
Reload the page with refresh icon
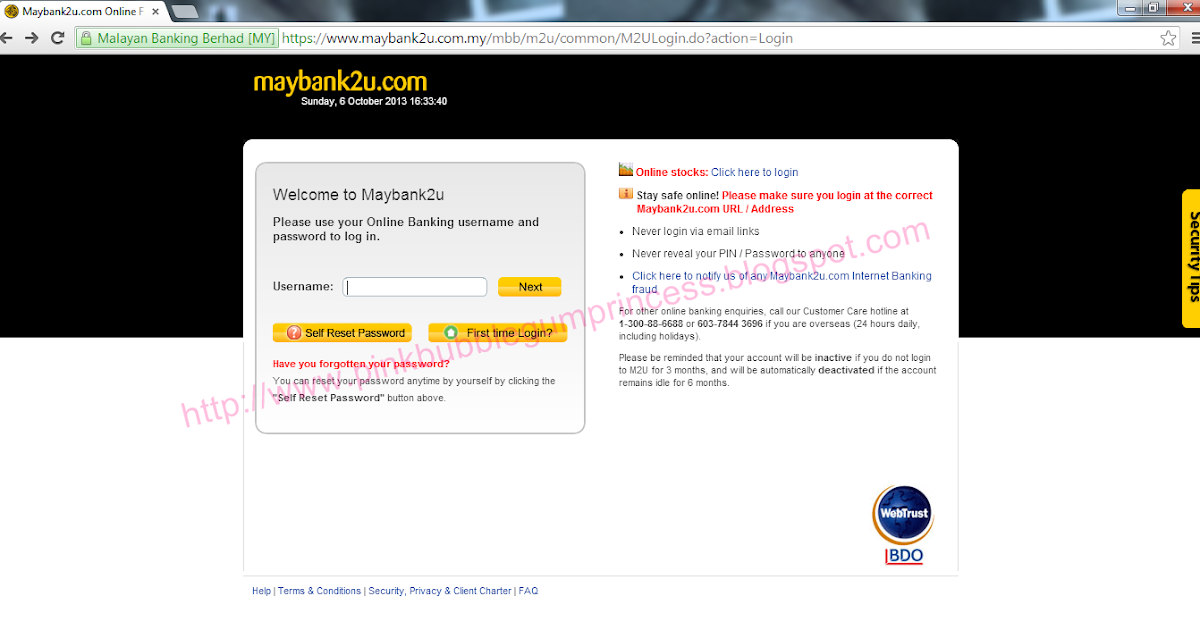[x=58, y=38]
